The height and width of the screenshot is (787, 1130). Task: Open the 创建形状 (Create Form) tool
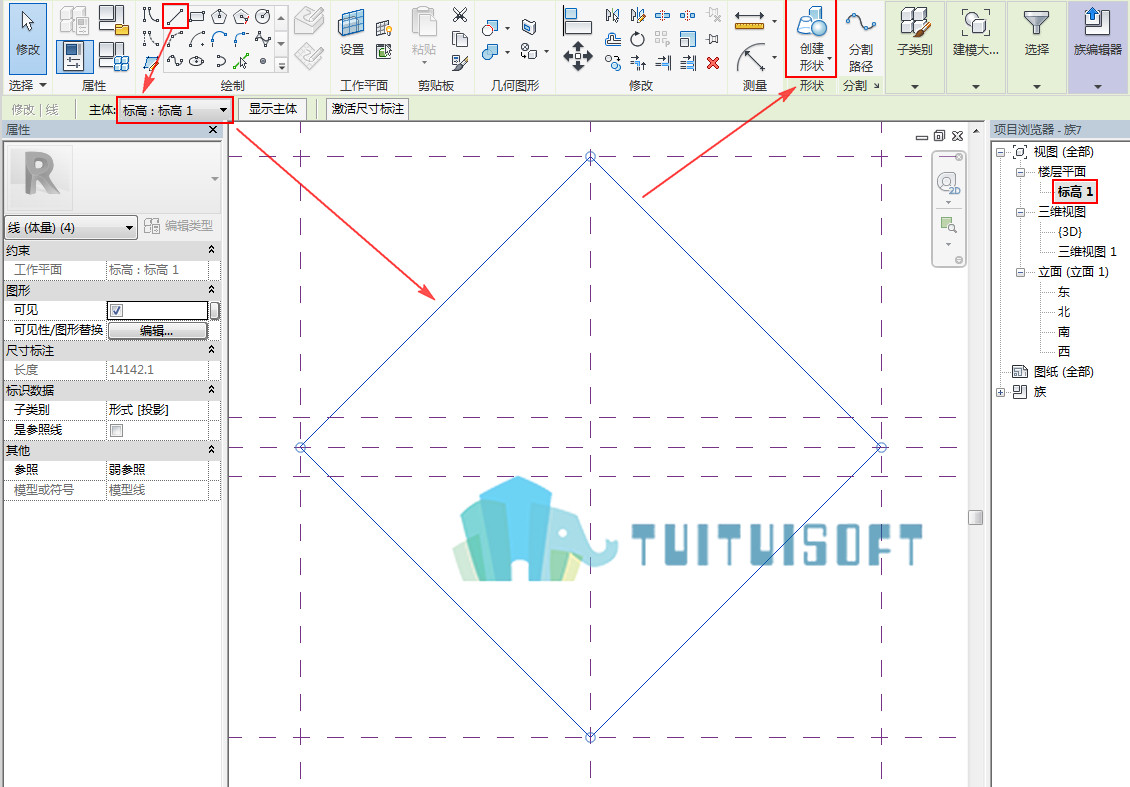coord(811,39)
